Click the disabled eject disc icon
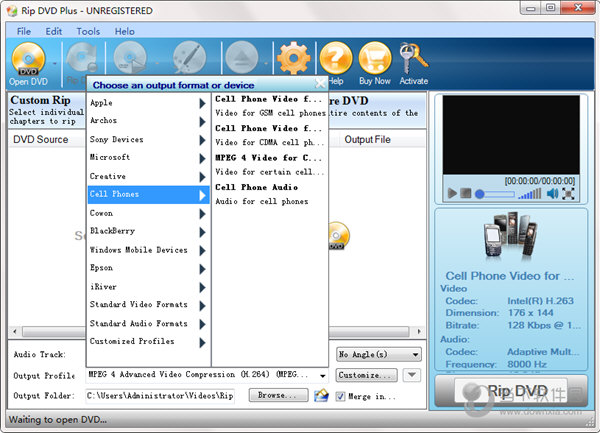The width and height of the screenshot is (600, 433). click(241, 58)
